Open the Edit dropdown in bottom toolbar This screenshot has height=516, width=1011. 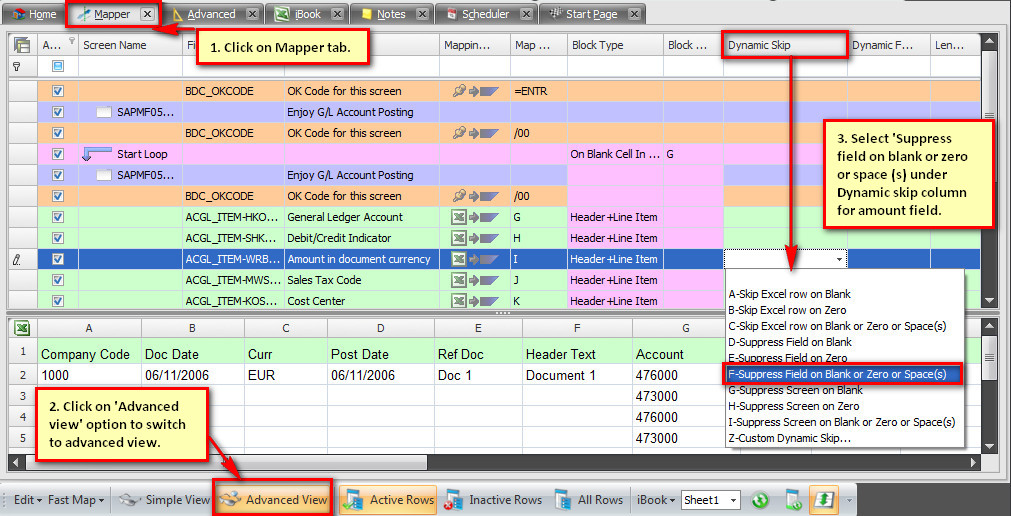tap(25, 500)
